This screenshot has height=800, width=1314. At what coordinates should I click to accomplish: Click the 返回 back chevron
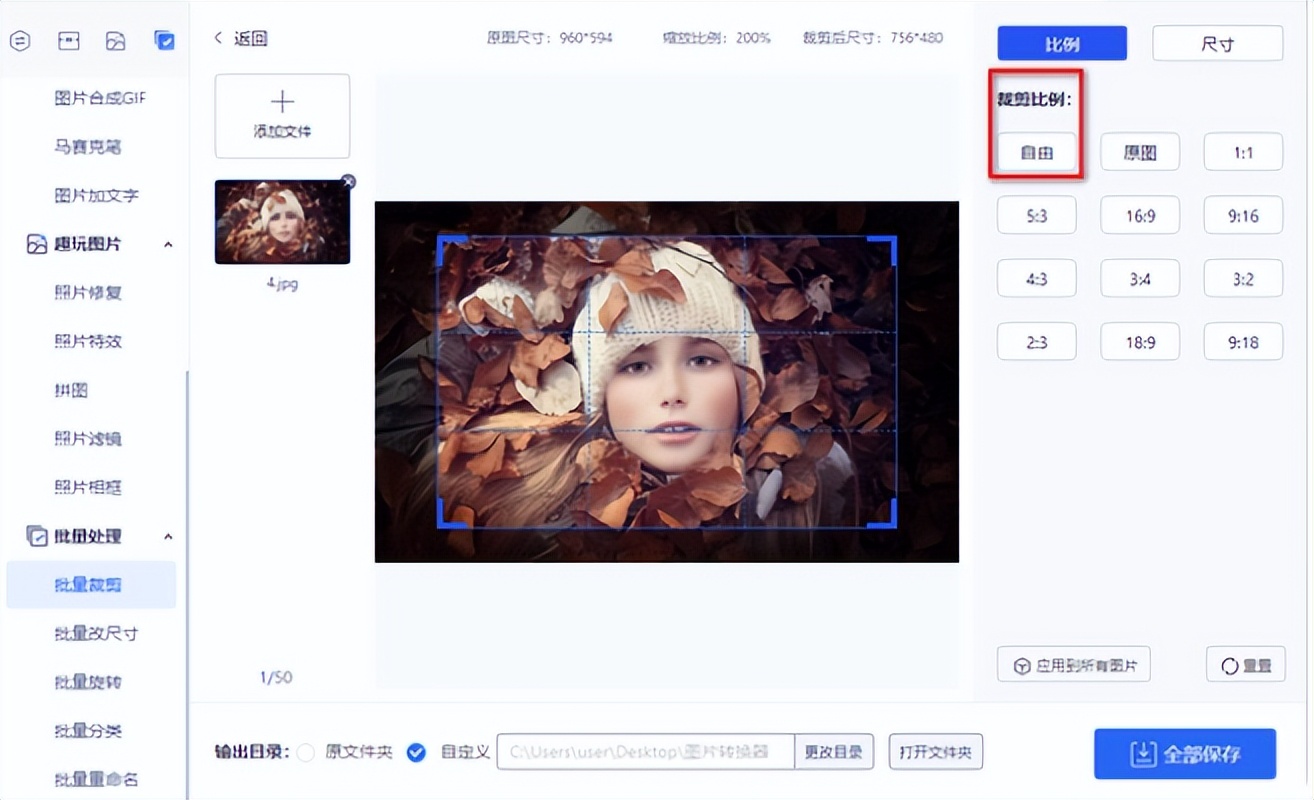(x=218, y=37)
